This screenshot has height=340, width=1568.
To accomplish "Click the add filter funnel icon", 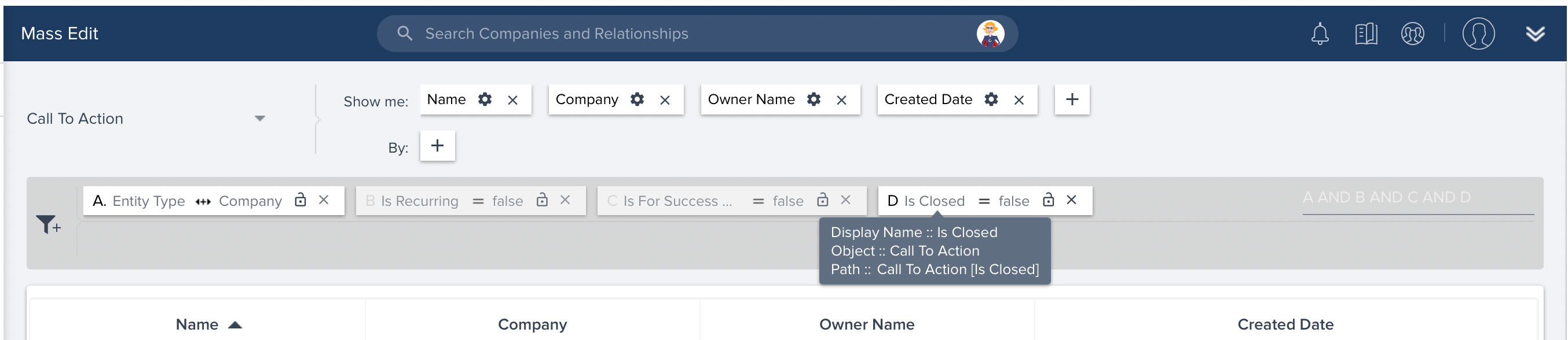I will pyautogui.click(x=48, y=224).
